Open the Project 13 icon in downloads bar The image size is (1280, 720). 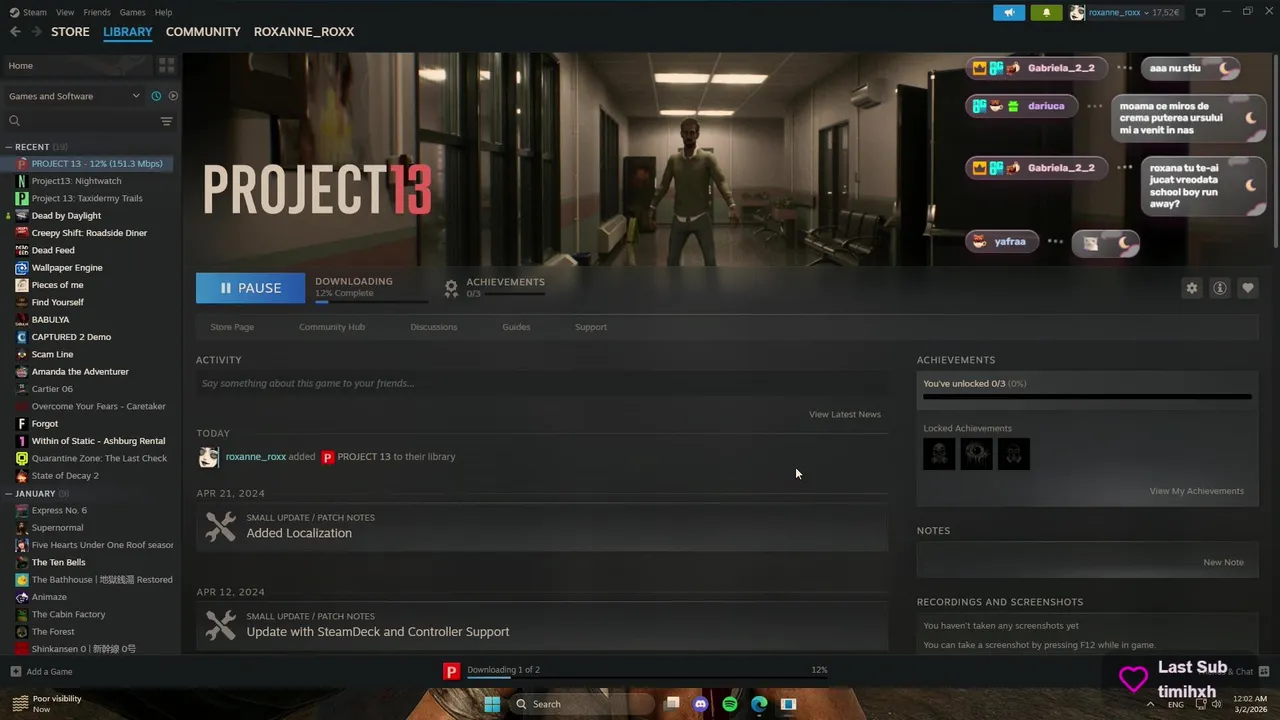click(x=452, y=671)
